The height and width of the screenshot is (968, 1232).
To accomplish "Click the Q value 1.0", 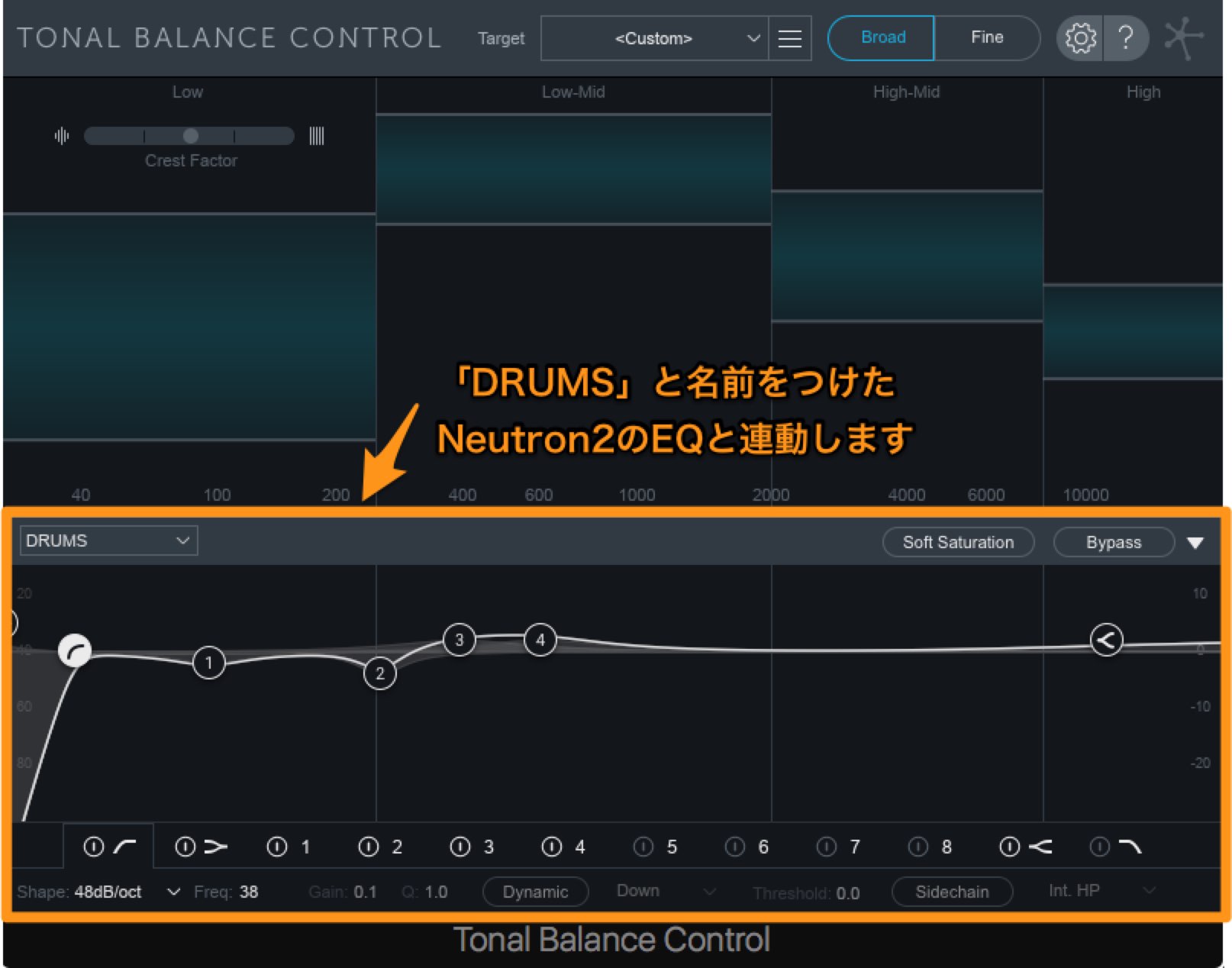I will click(436, 892).
